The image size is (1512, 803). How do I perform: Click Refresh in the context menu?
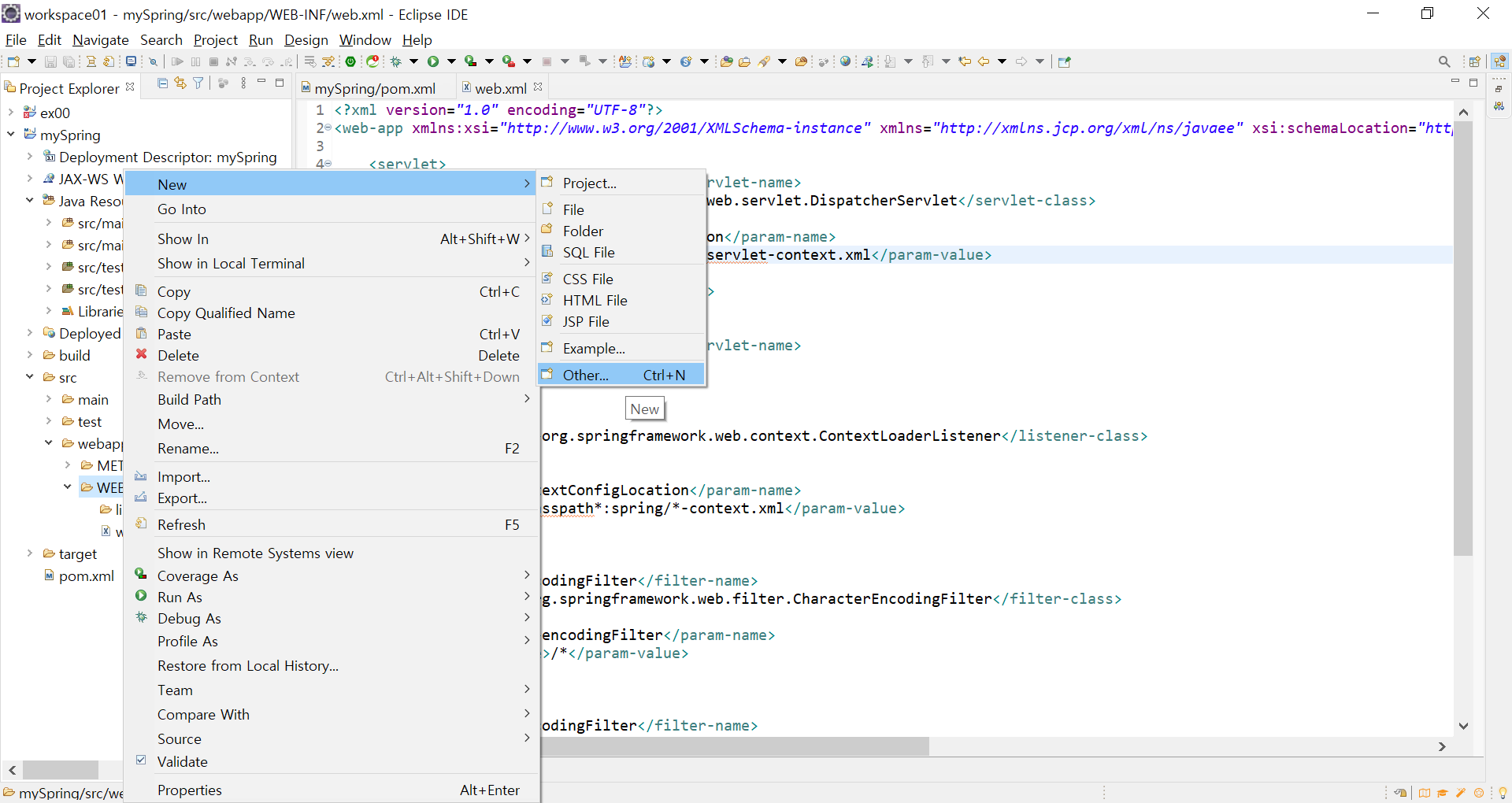pyautogui.click(x=332, y=524)
